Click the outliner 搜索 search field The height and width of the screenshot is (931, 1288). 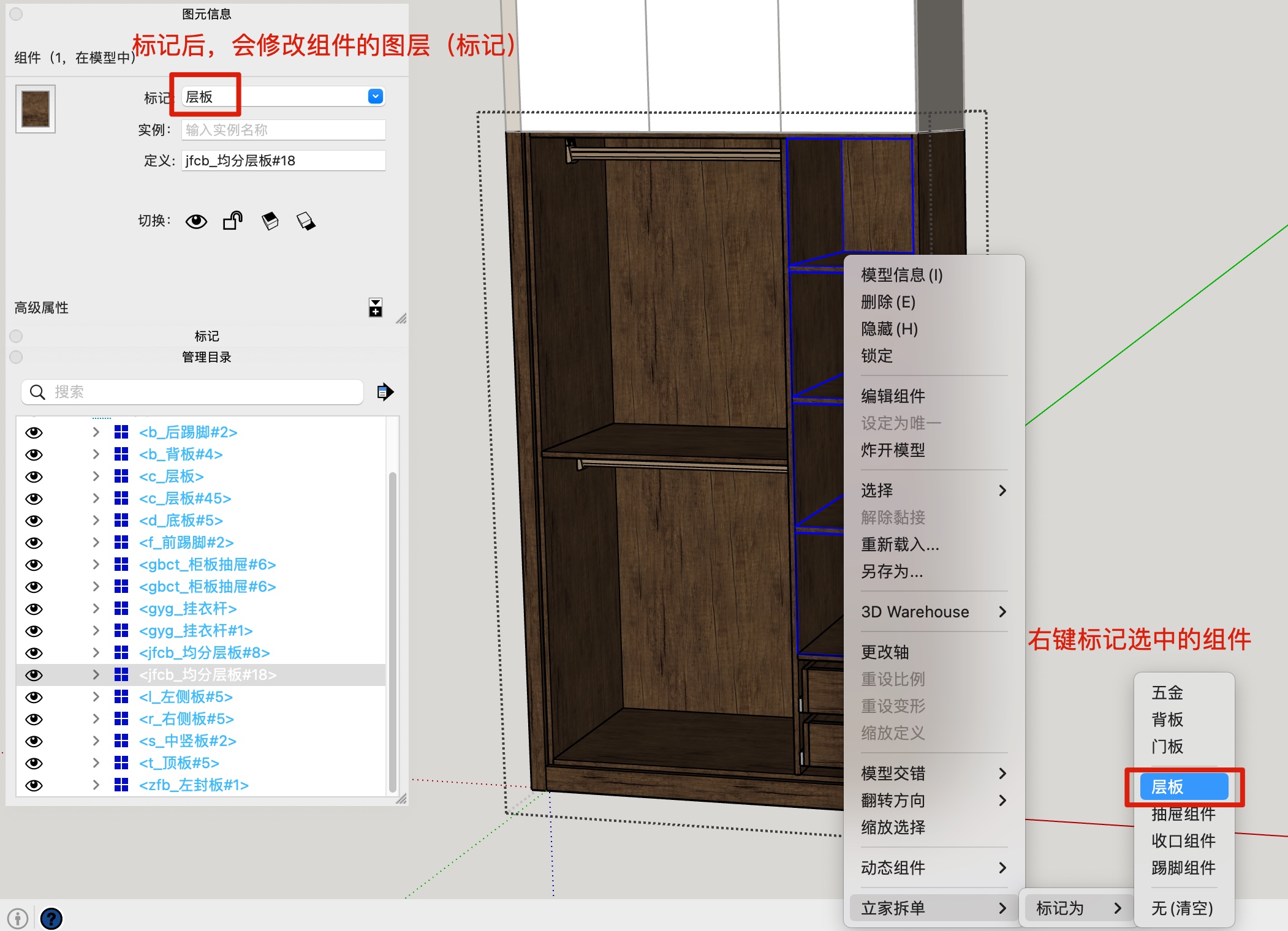click(x=192, y=392)
